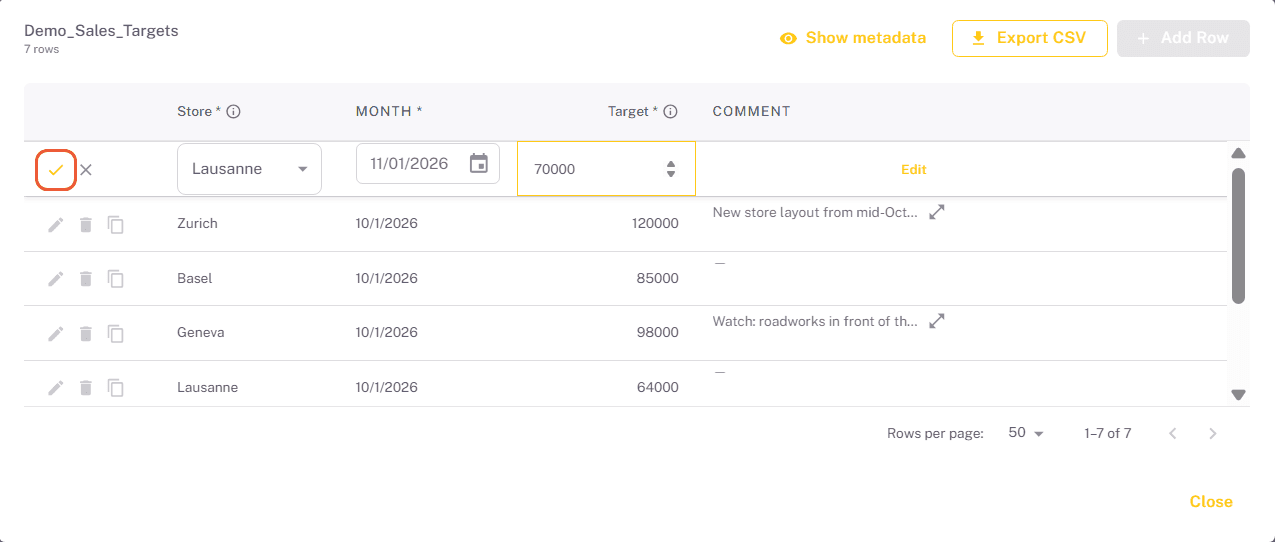Click the table scrollbar up arrow
This screenshot has width=1275, height=542.
pyautogui.click(x=1238, y=154)
